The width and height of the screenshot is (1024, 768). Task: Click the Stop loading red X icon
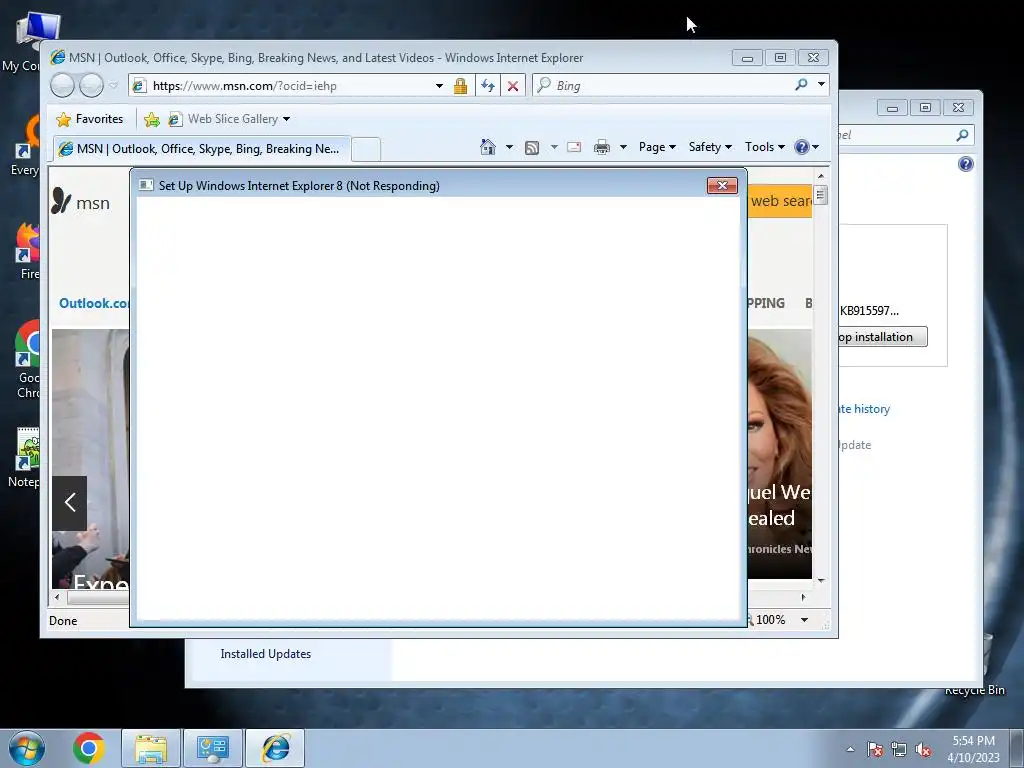(513, 86)
